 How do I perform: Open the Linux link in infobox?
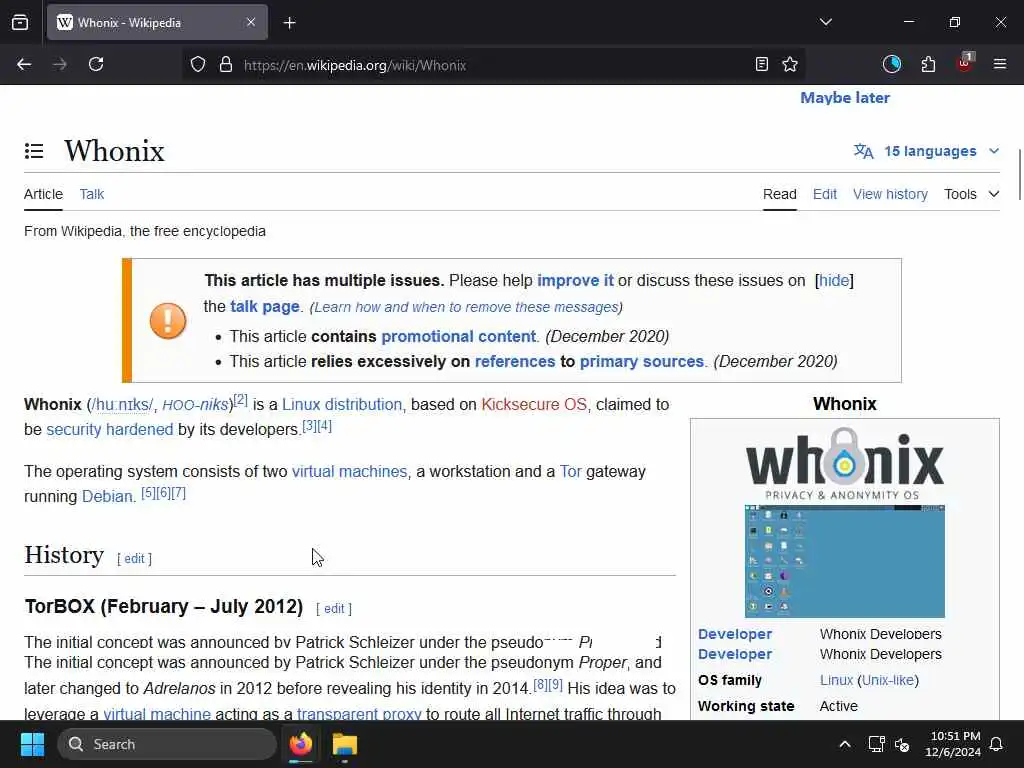(837, 680)
